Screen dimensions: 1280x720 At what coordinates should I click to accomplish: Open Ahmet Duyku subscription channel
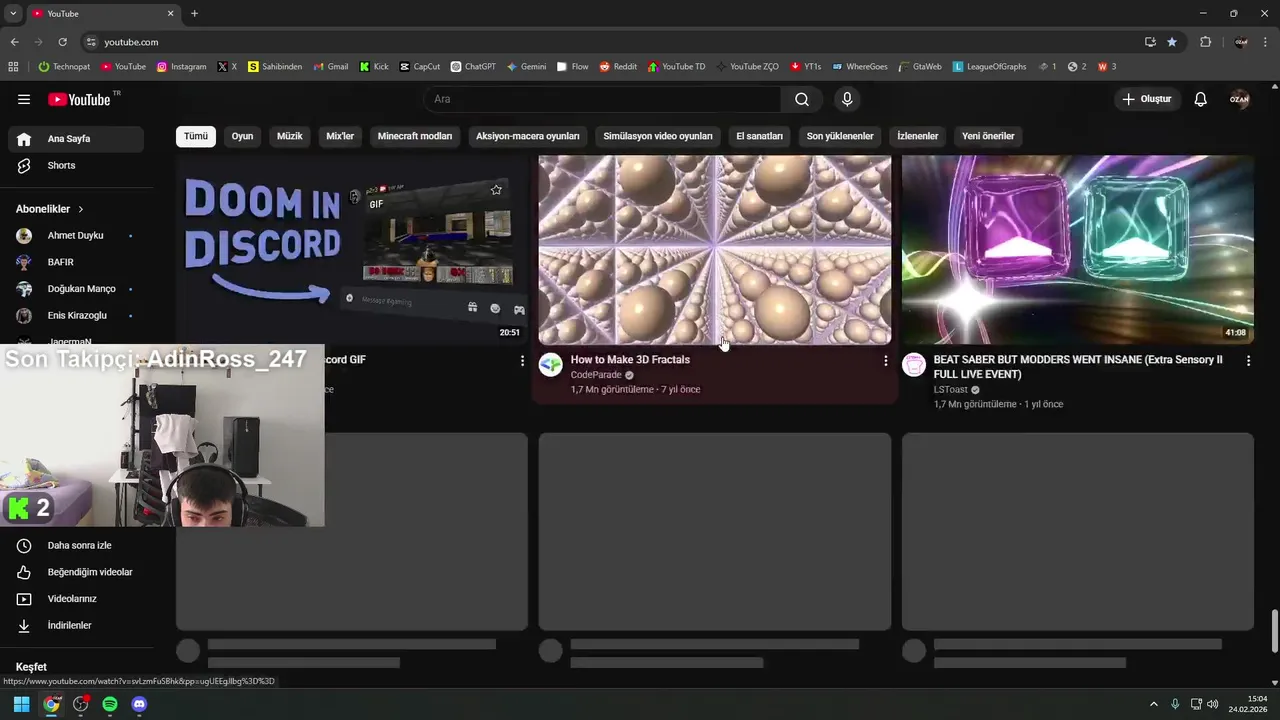(x=76, y=235)
